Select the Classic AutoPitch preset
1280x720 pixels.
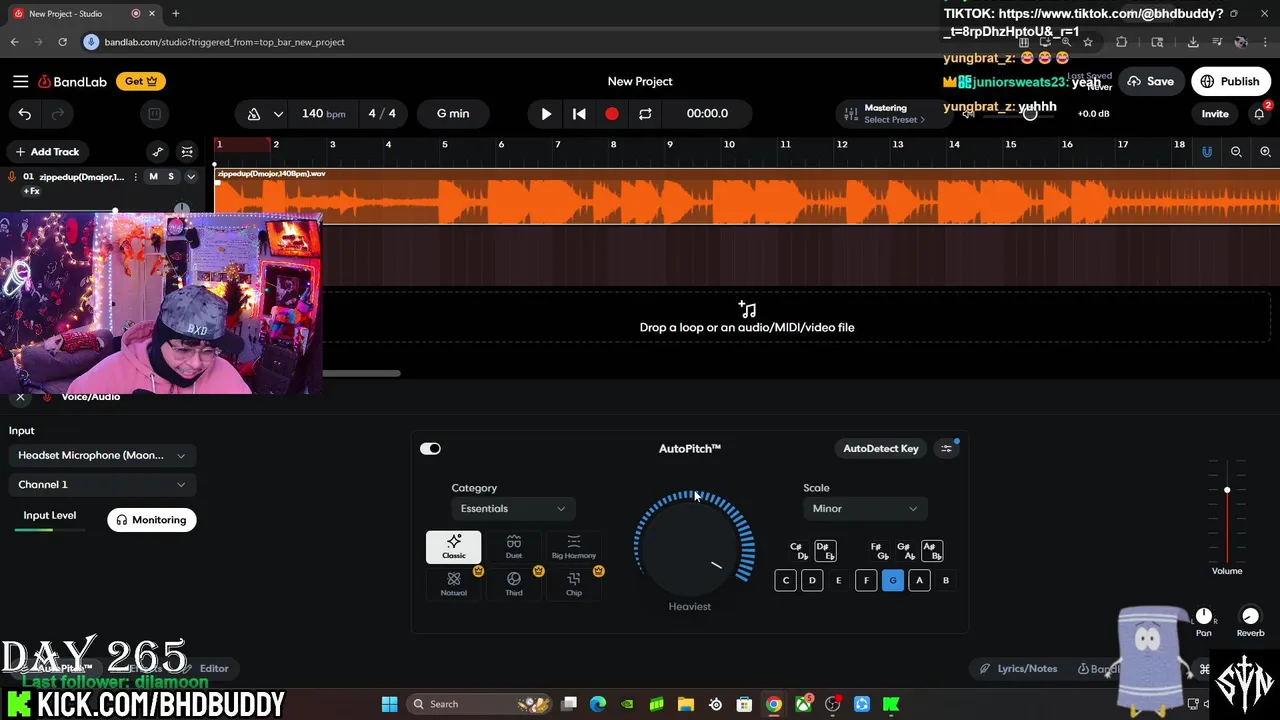coord(454,547)
